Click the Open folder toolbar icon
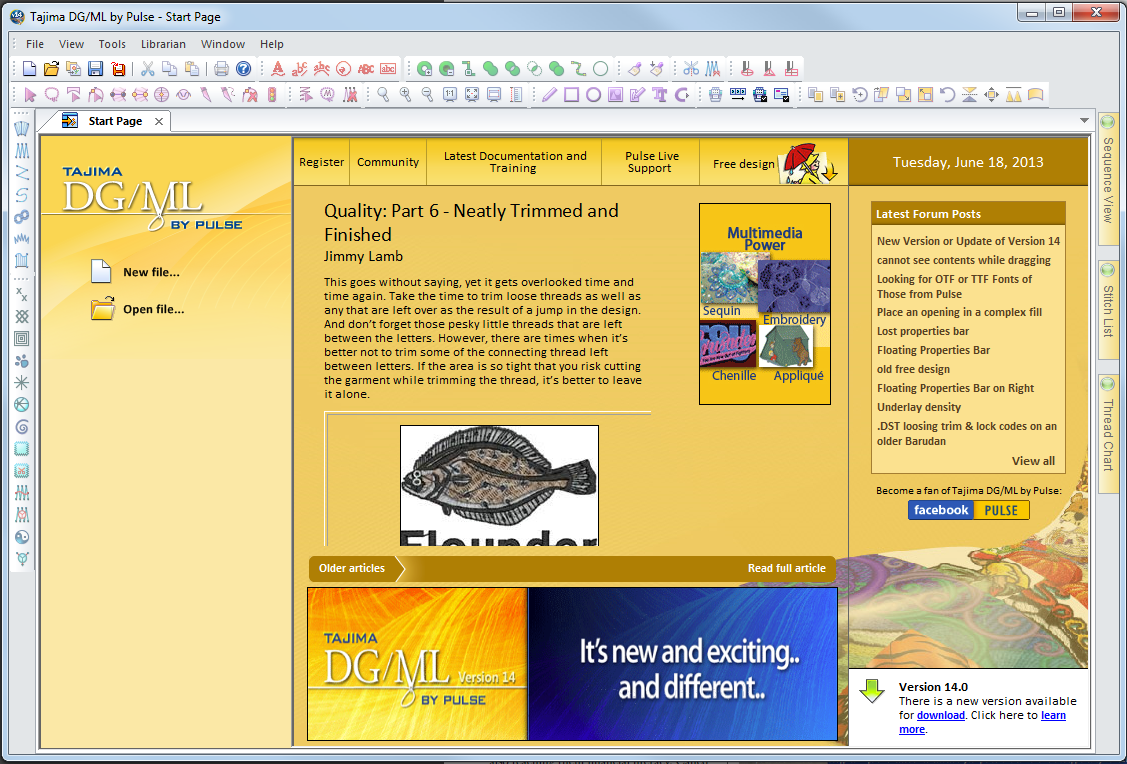Screen dimensions: 1127x764 (51, 69)
